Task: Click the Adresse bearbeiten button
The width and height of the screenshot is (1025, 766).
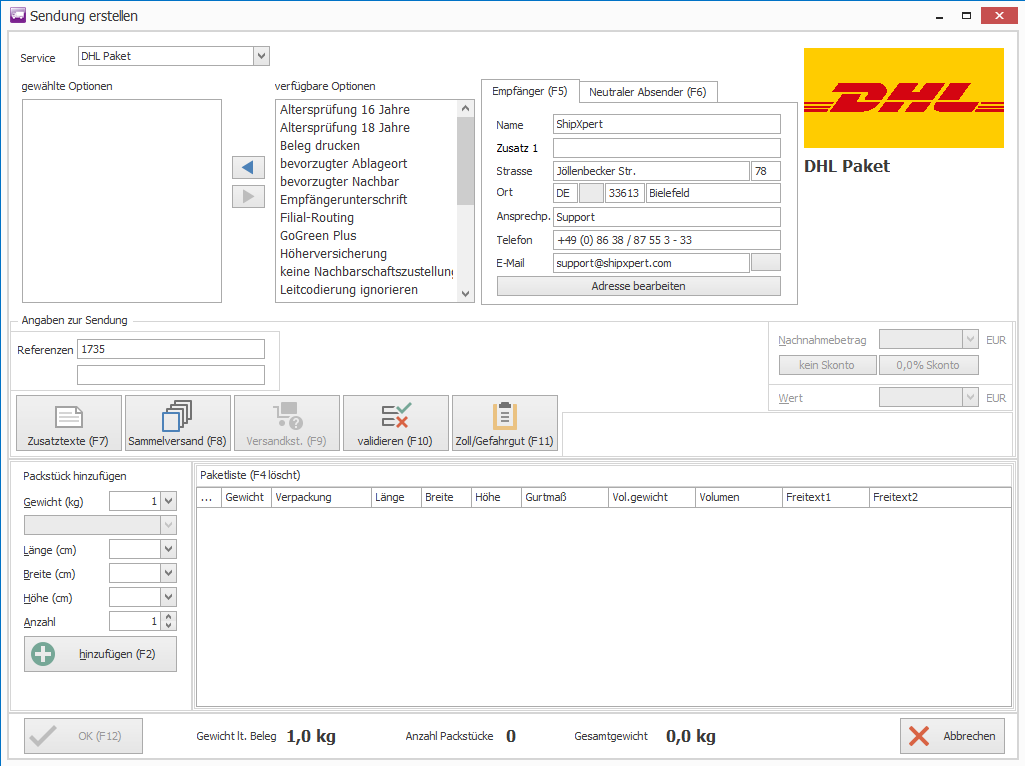Action: tap(639, 286)
